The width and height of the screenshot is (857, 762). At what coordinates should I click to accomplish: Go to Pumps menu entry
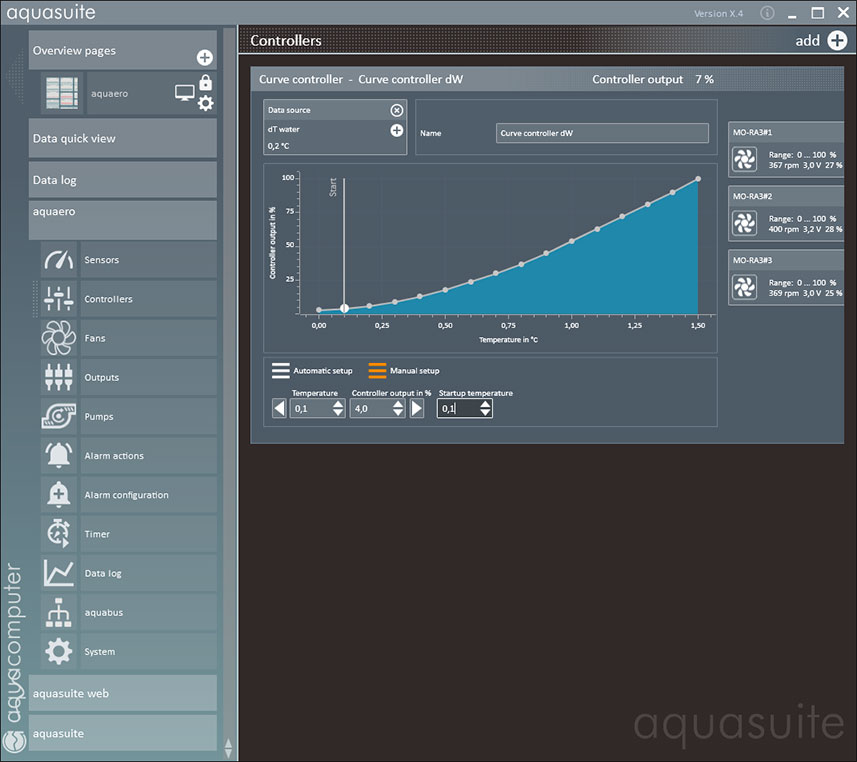(x=148, y=417)
